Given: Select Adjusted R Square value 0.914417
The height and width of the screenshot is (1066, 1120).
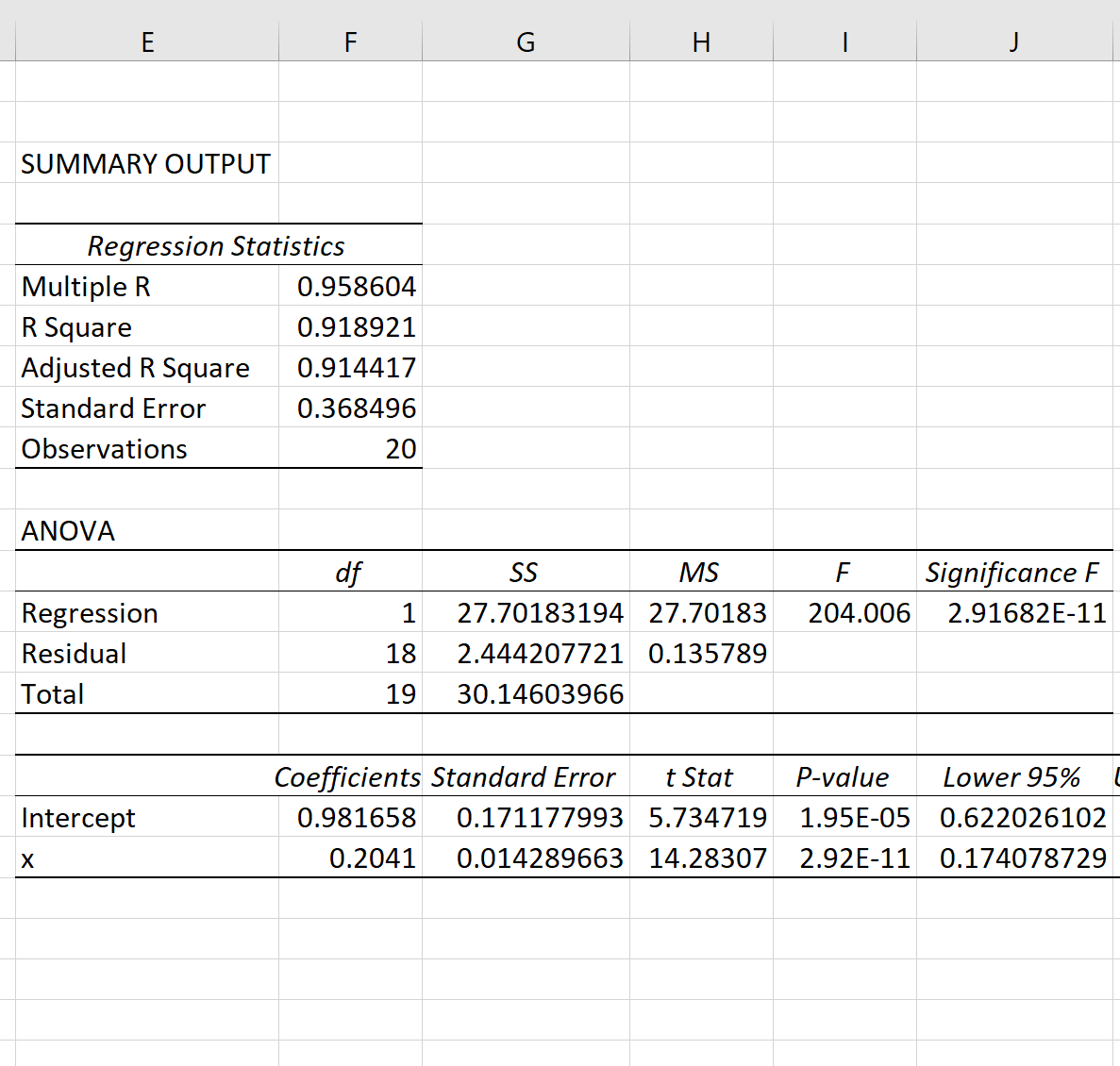Looking at the screenshot, I should pyautogui.click(x=350, y=368).
